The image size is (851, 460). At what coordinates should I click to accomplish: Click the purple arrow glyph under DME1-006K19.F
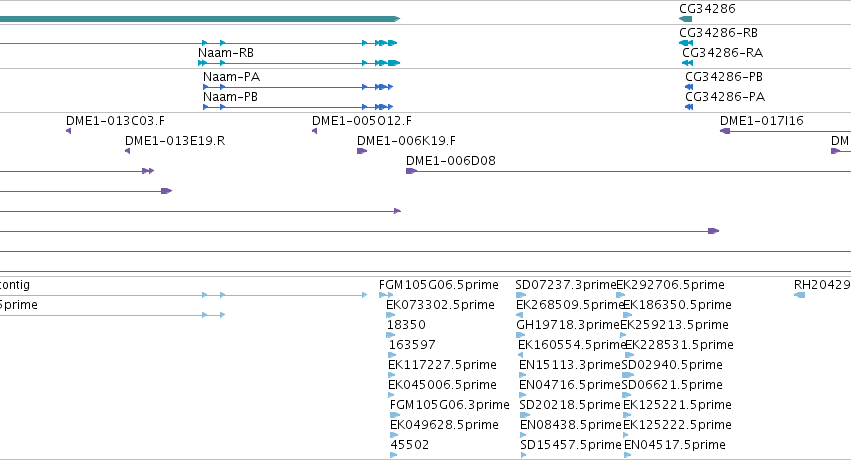coord(362,151)
